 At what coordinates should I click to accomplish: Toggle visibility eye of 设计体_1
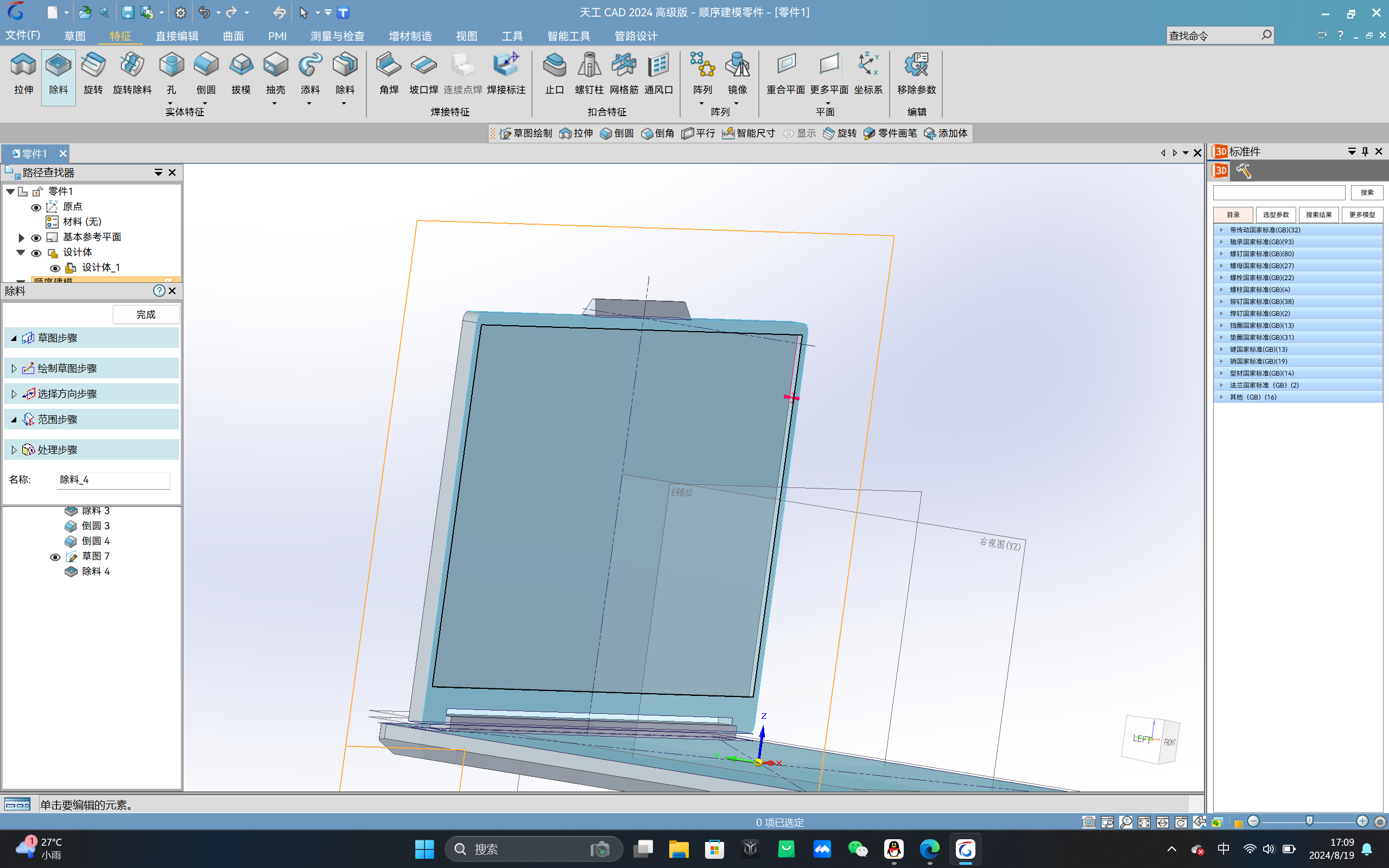click(x=55, y=268)
